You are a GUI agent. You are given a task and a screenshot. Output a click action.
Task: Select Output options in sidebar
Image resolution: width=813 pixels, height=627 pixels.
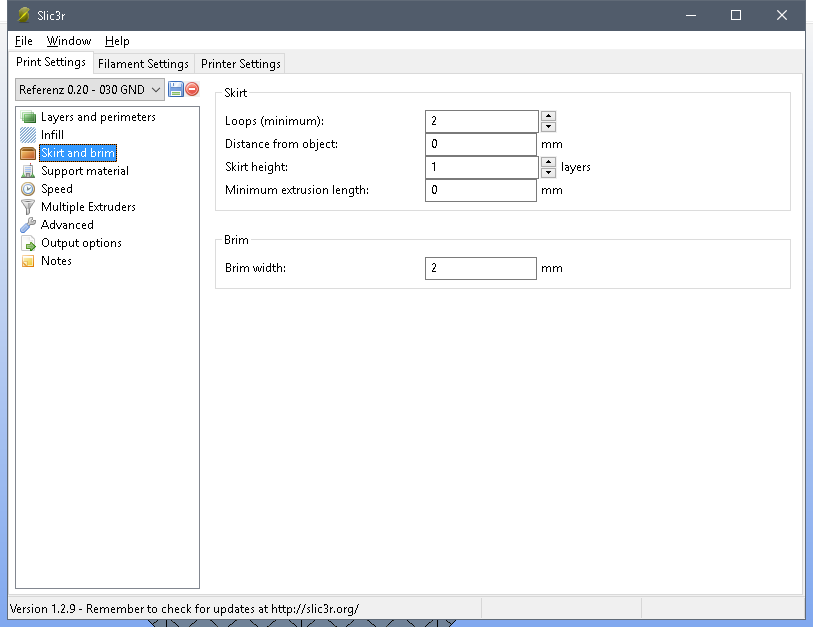point(81,243)
